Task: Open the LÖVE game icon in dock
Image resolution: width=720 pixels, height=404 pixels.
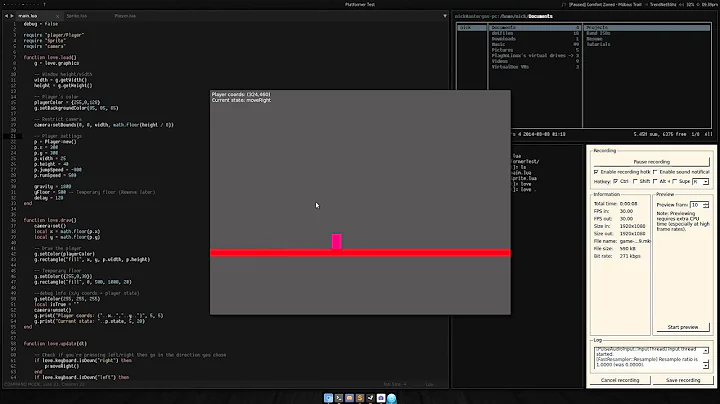Action: tap(370, 398)
